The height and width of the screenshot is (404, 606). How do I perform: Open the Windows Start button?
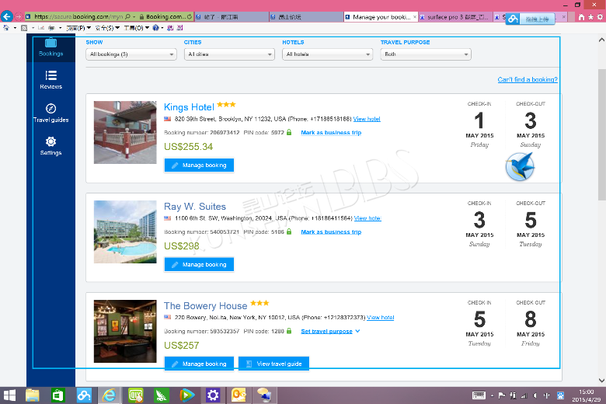9,395
